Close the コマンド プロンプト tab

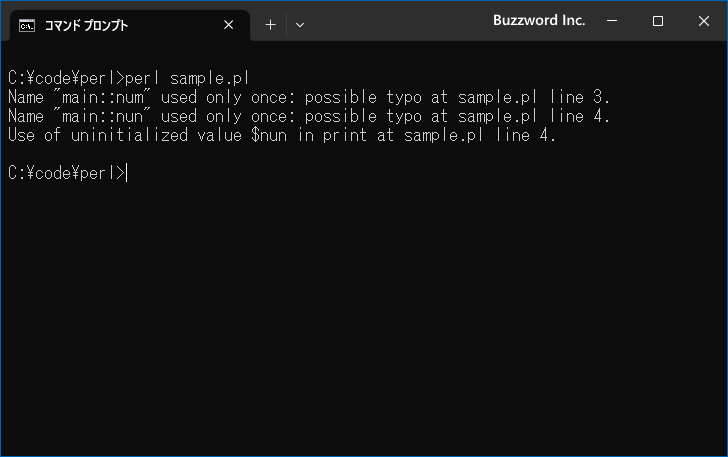click(x=228, y=25)
